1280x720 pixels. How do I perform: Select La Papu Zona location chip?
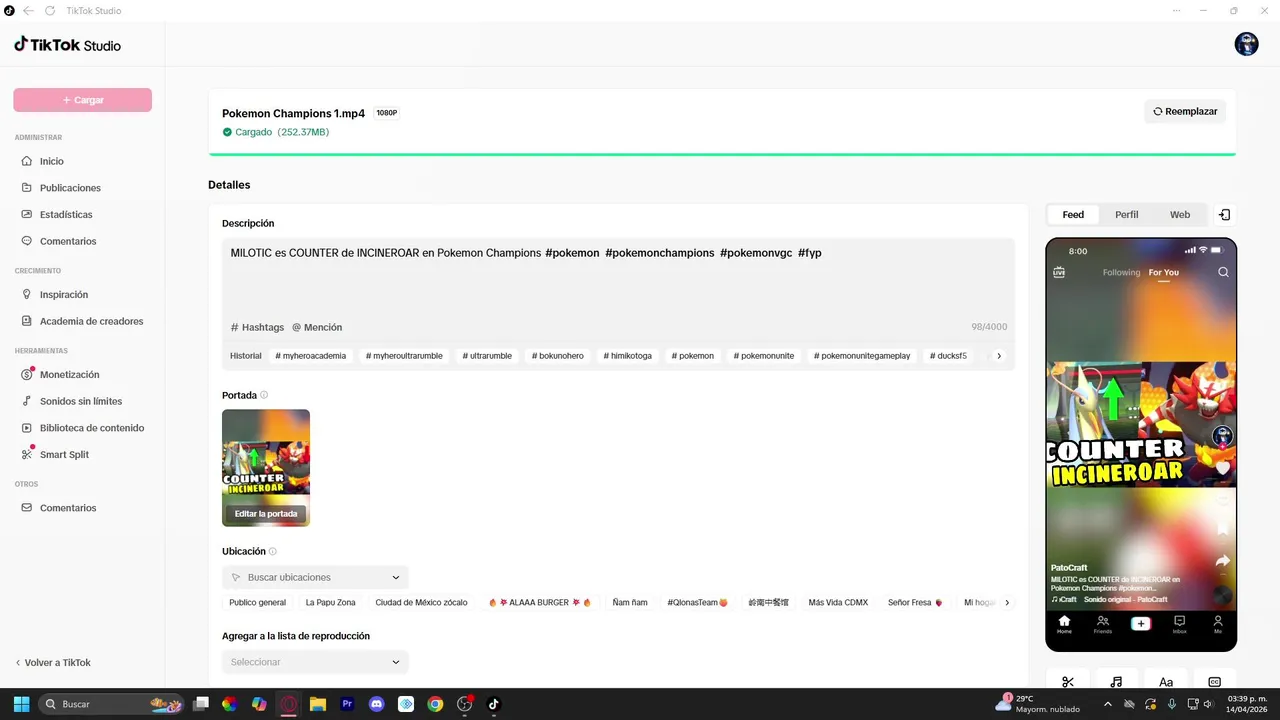331,603
